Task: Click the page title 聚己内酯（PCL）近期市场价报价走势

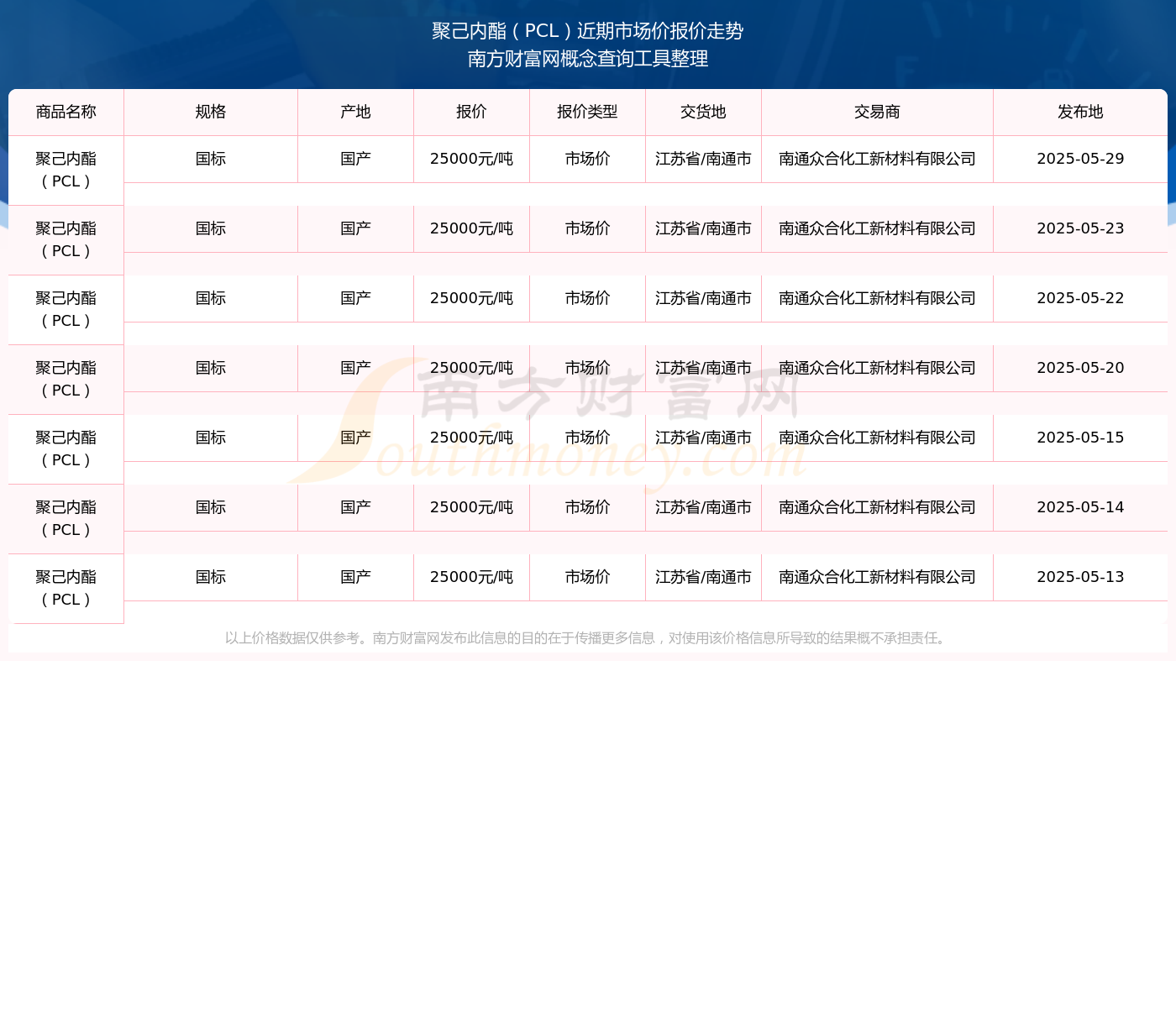Action: [588, 31]
